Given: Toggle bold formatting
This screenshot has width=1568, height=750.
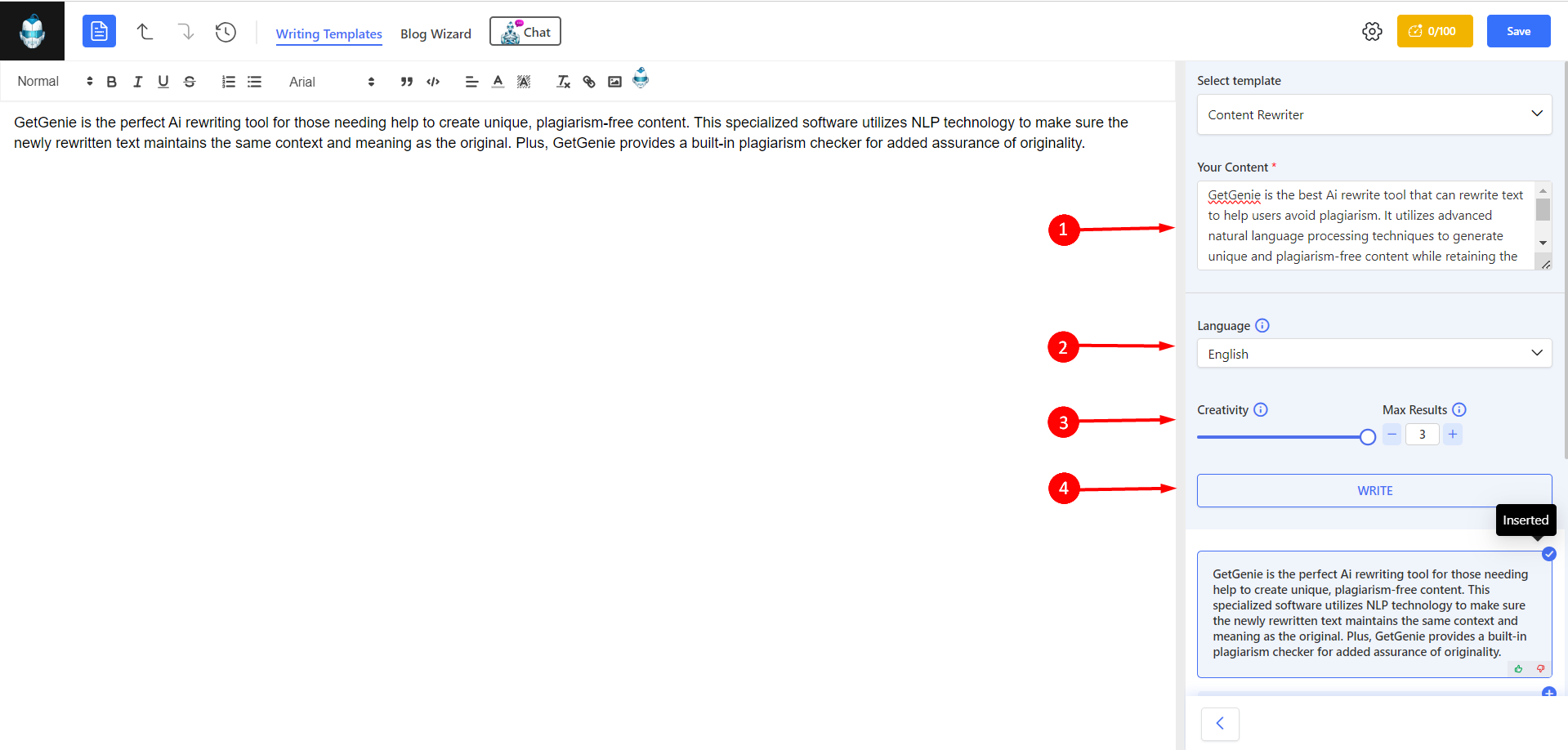Looking at the screenshot, I should (112, 82).
